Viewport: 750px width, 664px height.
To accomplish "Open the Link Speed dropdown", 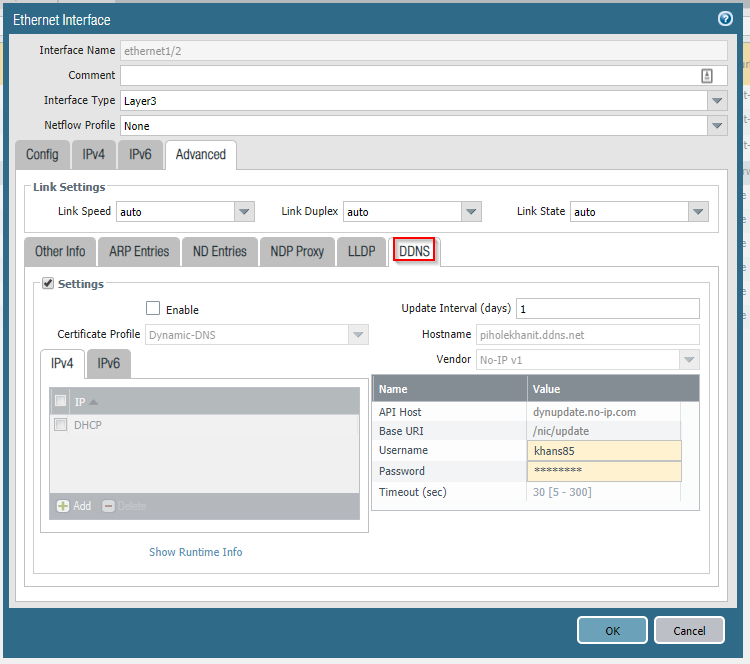I will (244, 212).
